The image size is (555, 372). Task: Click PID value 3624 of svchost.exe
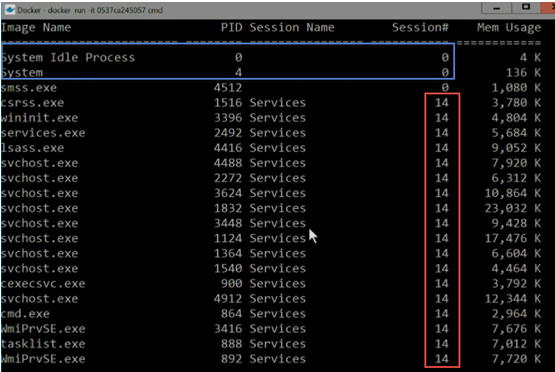pos(228,193)
